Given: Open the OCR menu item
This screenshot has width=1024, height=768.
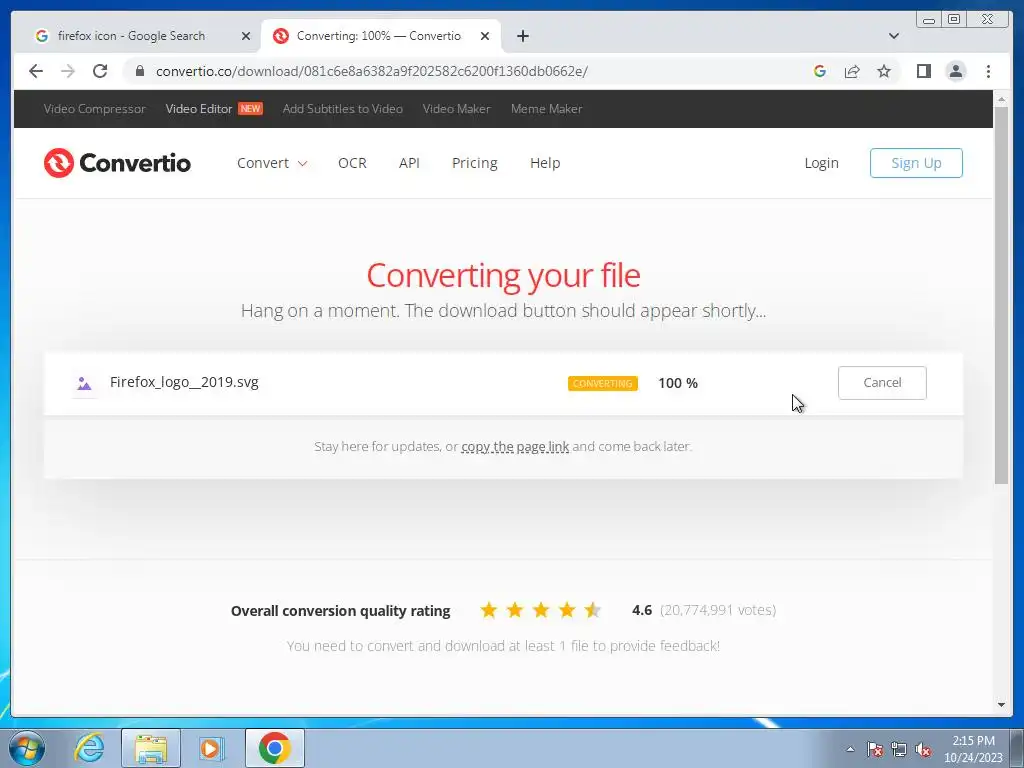Looking at the screenshot, I should pos(352,163).
